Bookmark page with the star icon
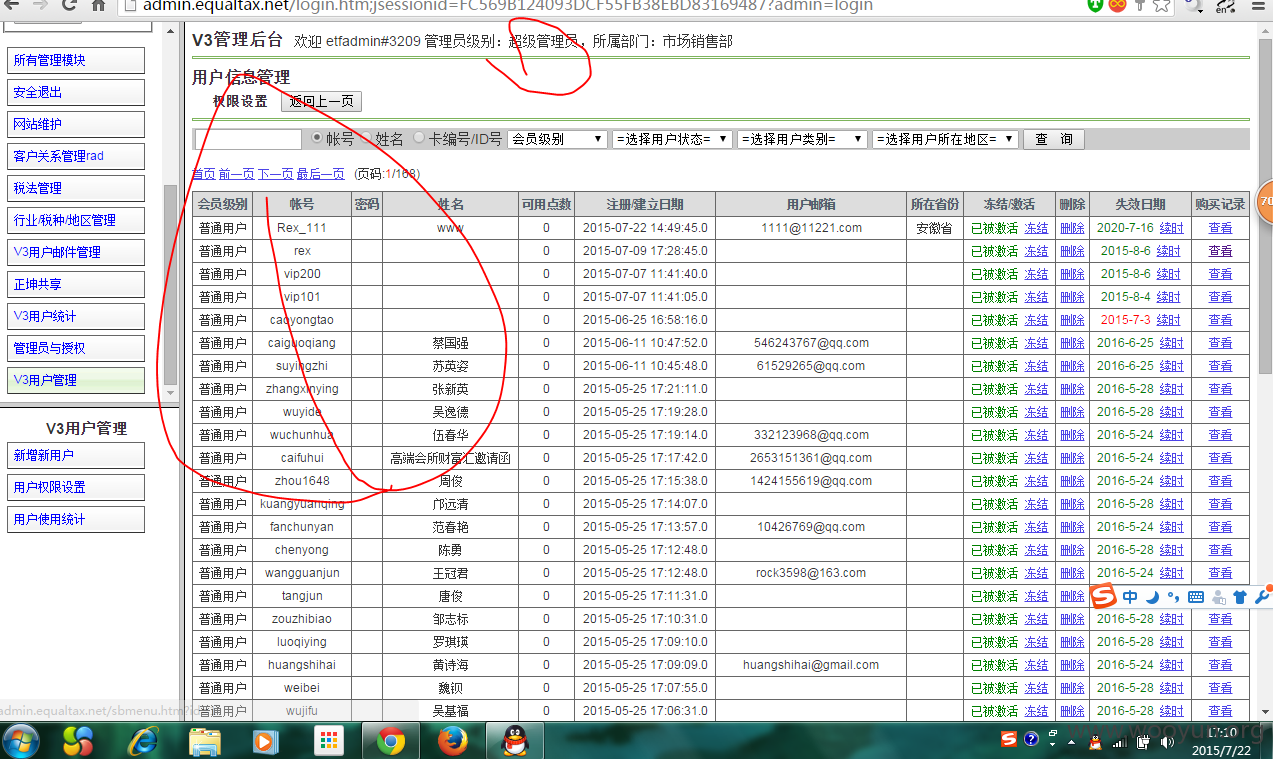 (x=1161, y=5)
